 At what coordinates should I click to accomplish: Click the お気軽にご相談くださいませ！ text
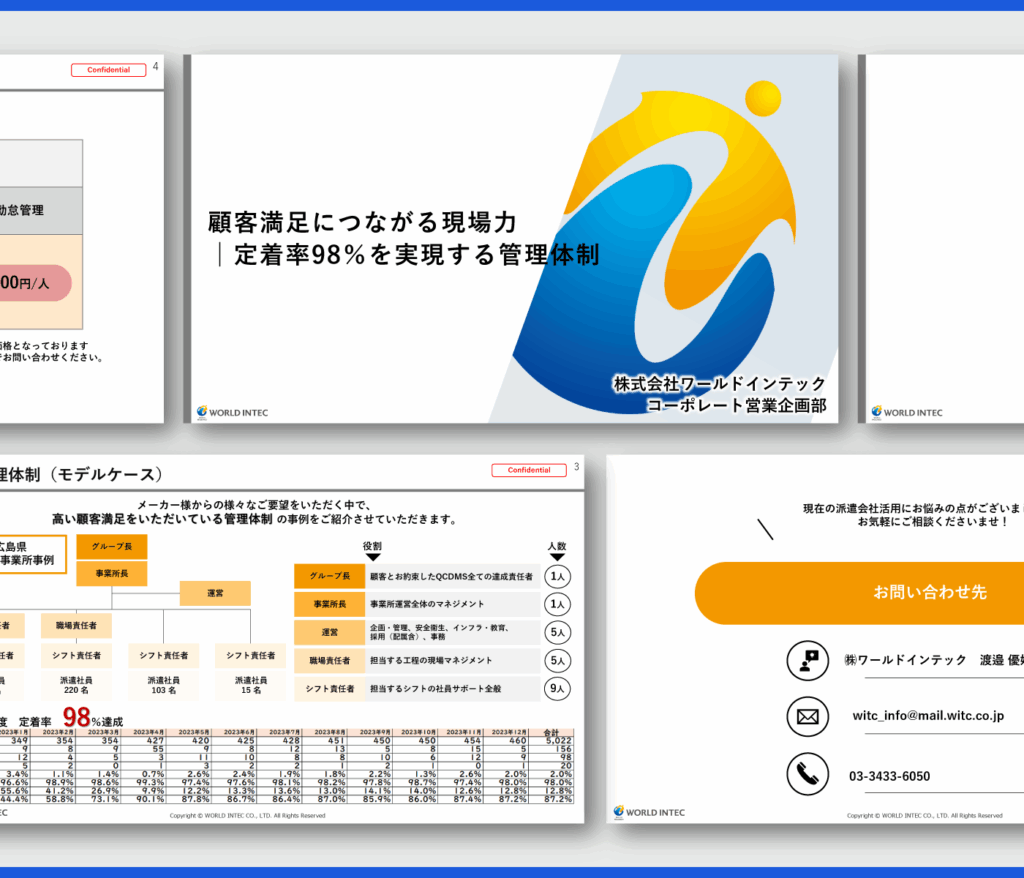click(933, 521)
